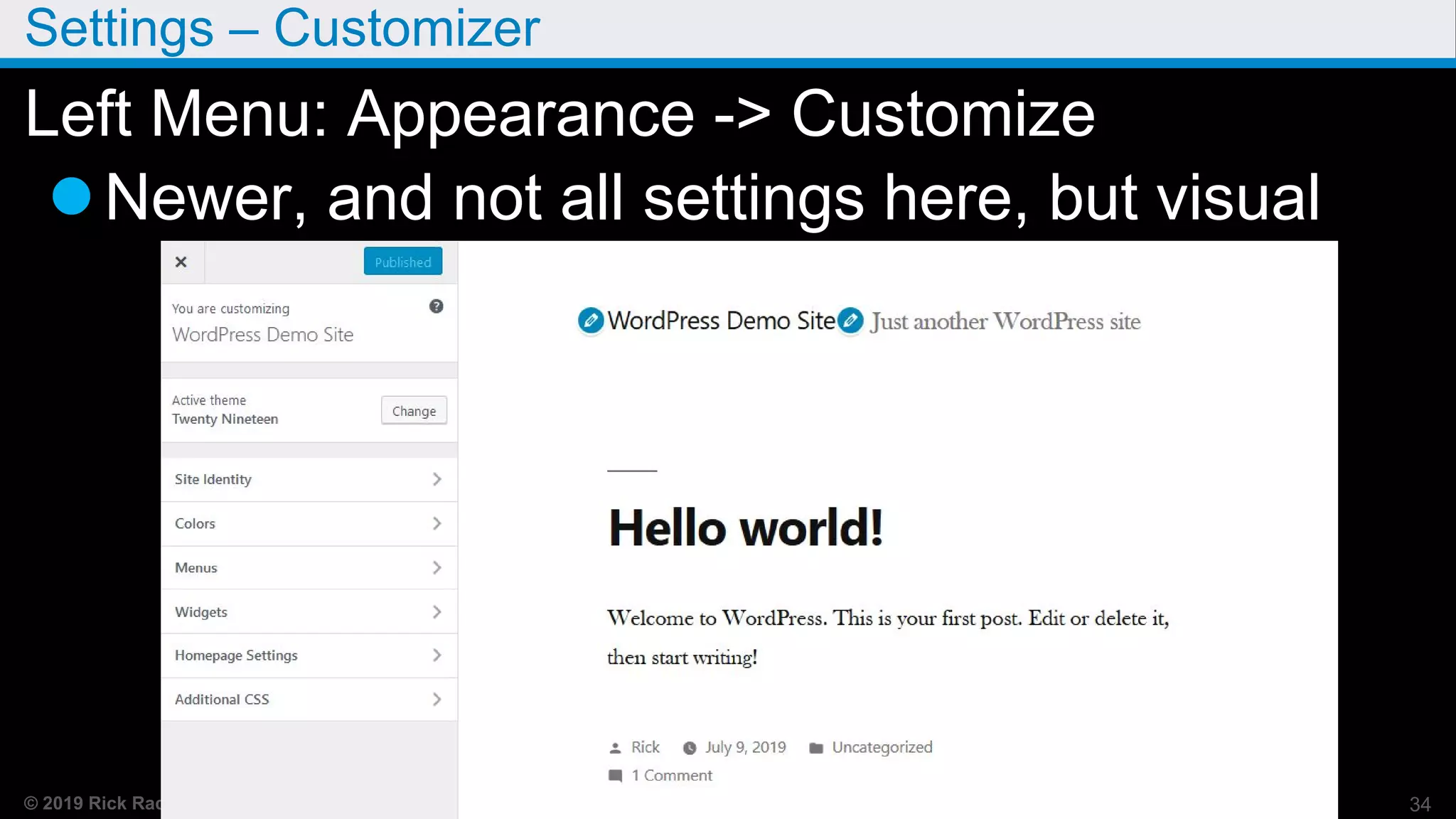
Task: Open the Hello world! post title
Action: point(746,528)
